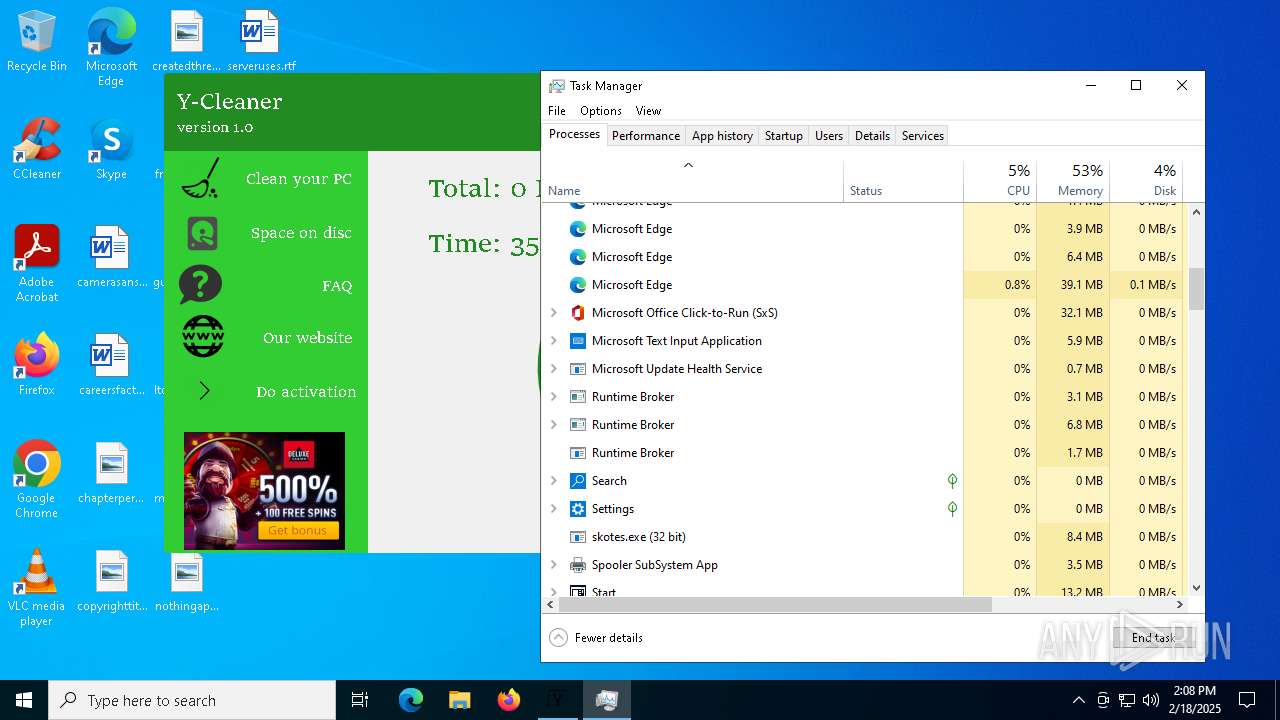This screenshot has width=1280, height=720.
Task: Switch to the Services tab
Action: tap(923, 136)
